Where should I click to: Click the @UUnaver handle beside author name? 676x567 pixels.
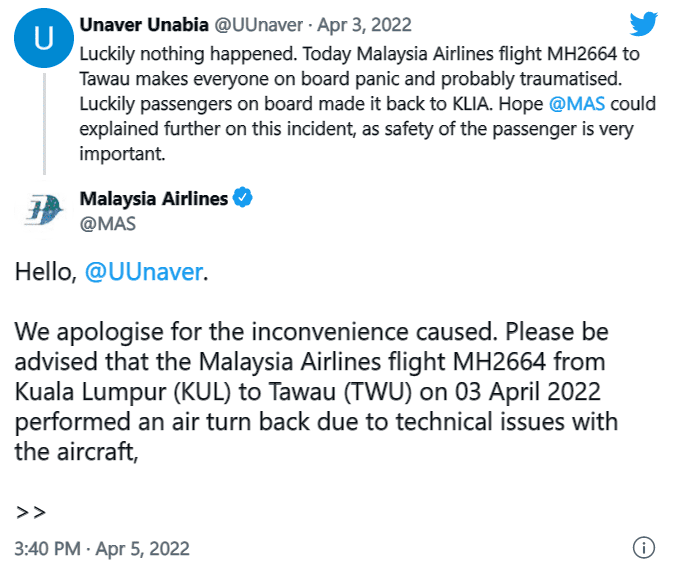[259, 25]
